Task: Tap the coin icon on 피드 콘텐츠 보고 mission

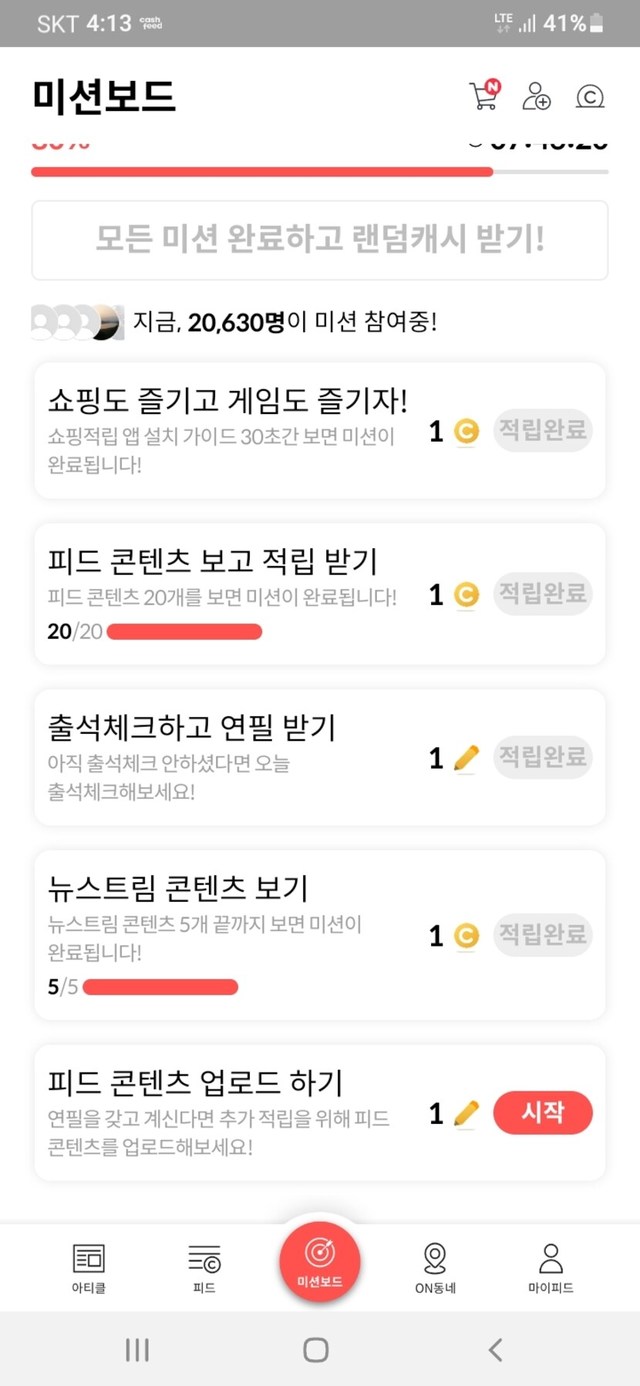Action: pos(466,596)
